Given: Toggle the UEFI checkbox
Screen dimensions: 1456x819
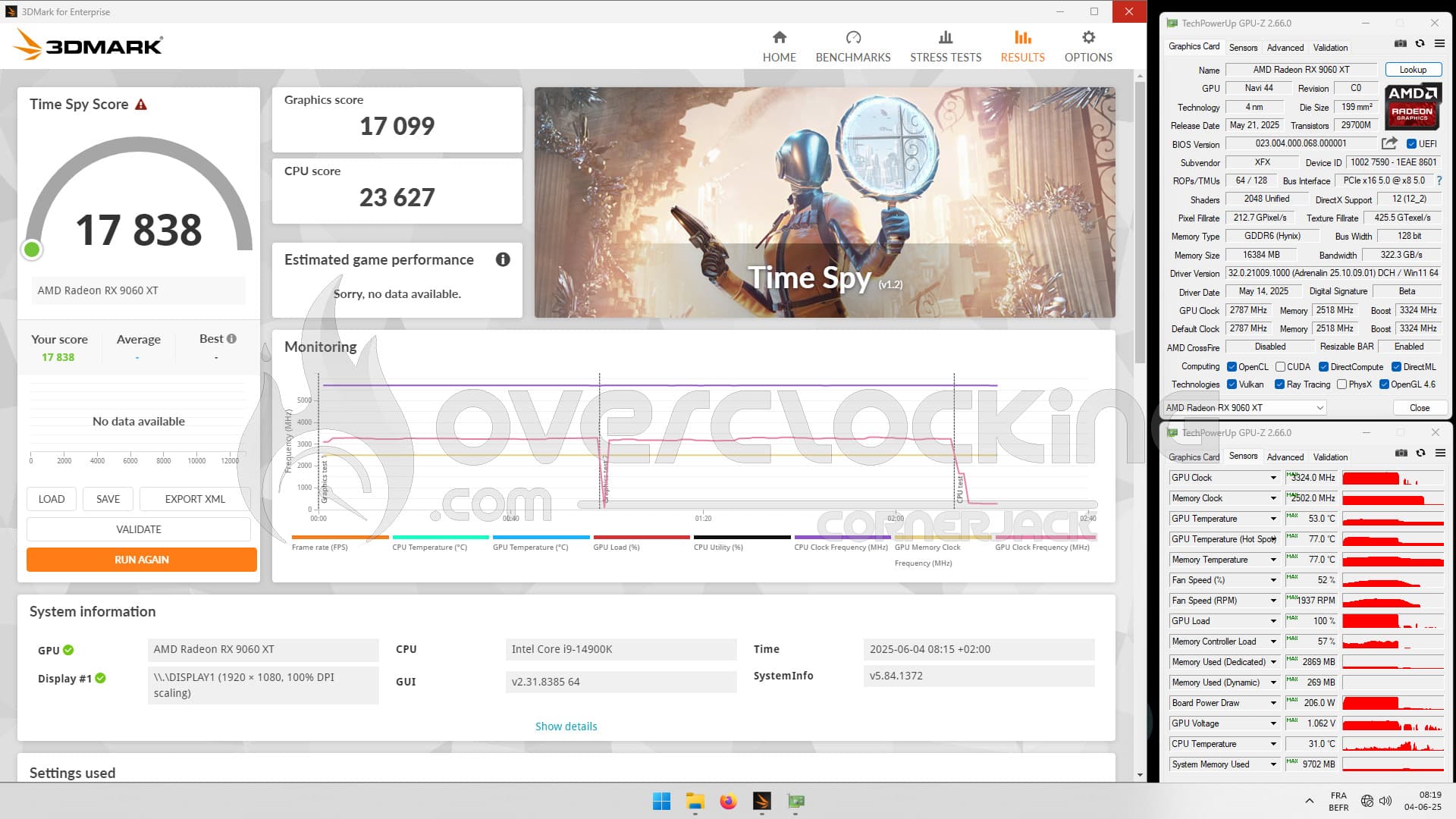Looking at the screenshot, I should 1411,144.
